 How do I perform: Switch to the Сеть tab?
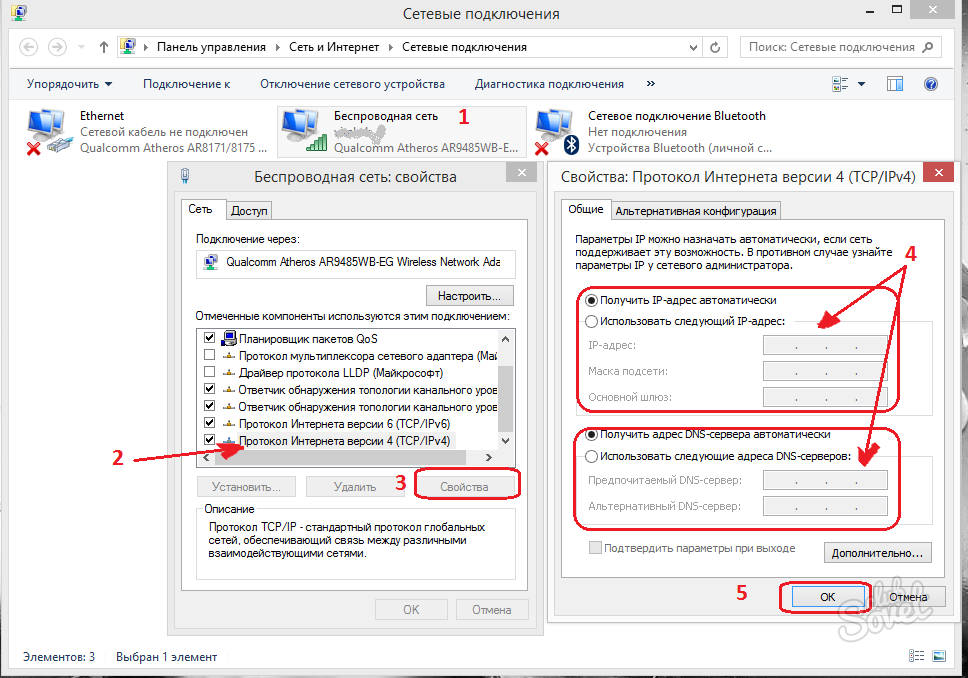[200, 209]
